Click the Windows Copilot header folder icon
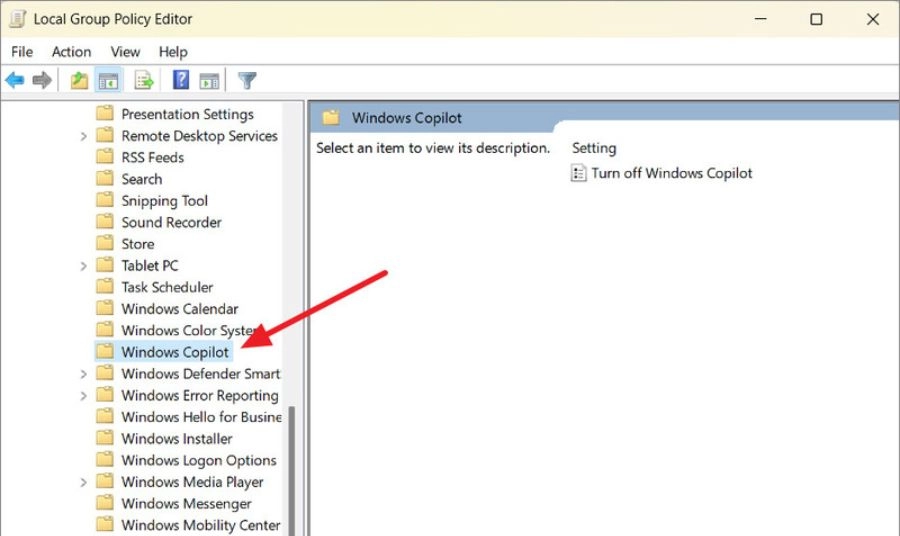Viewport: 900px width, 536px height. click(331, 118)
